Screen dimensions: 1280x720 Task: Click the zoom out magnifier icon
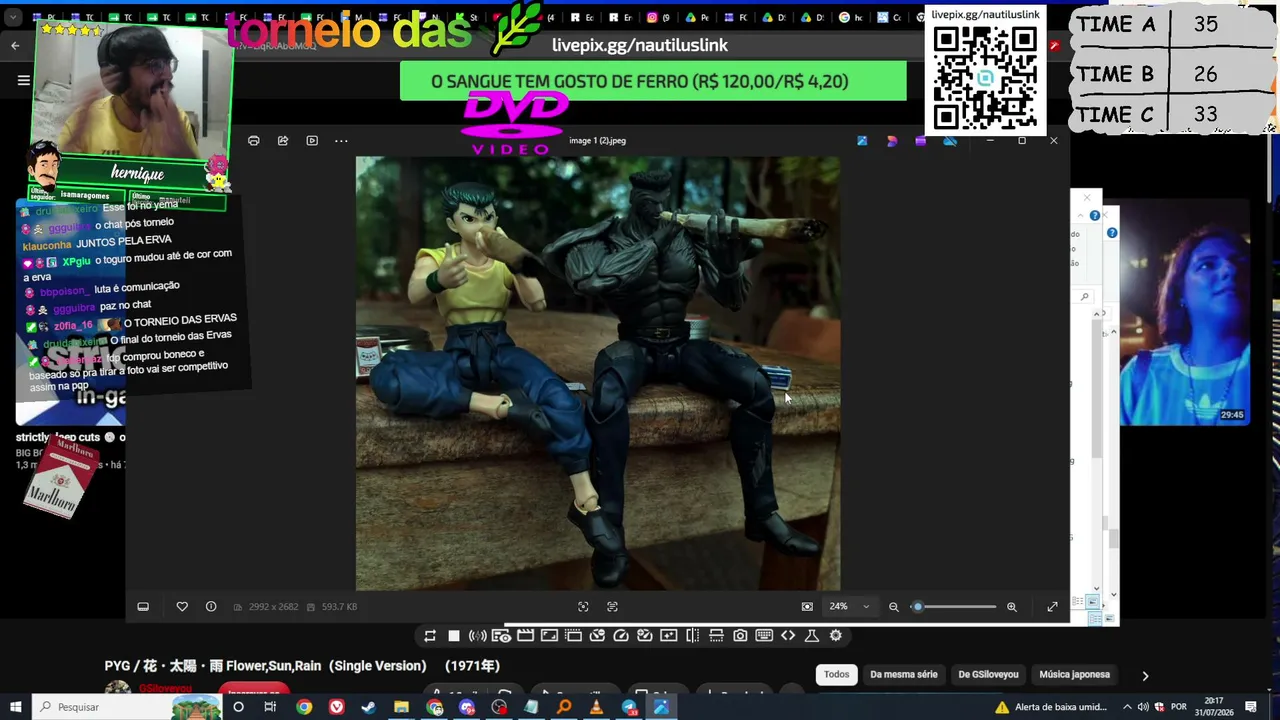[894, 607]
